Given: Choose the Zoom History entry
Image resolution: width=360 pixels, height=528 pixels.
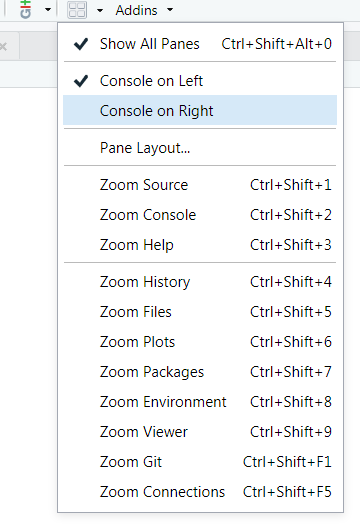Looking at the screenshot, I should click(200, 282).
